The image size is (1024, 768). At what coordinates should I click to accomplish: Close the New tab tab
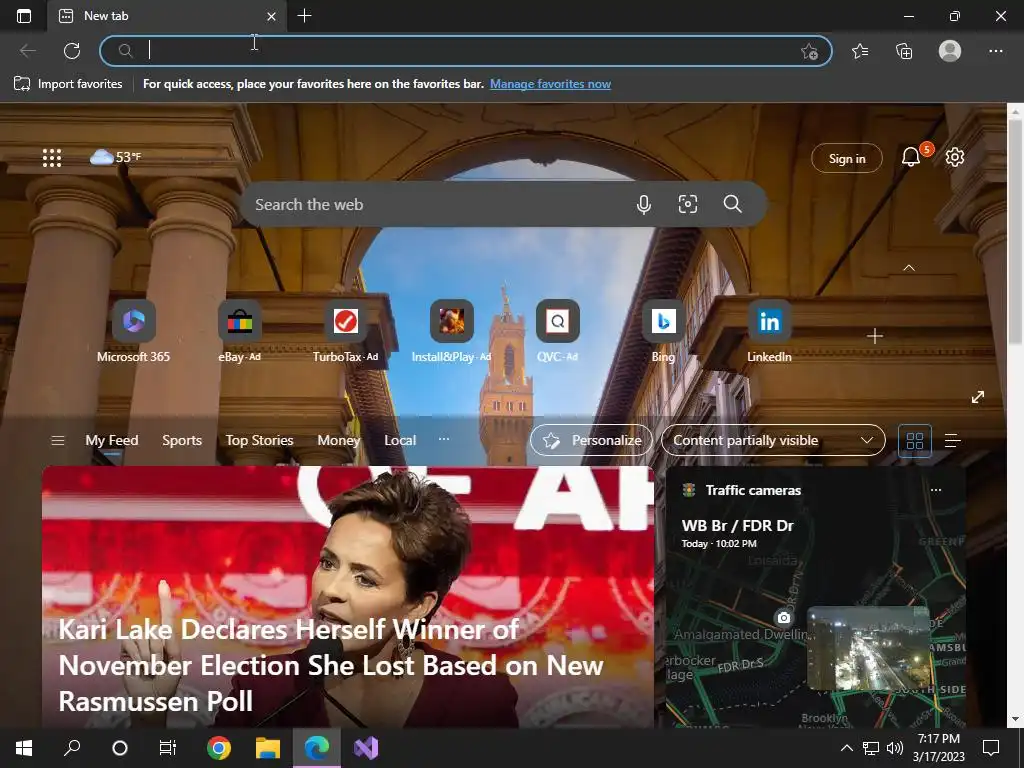[272, 16]
